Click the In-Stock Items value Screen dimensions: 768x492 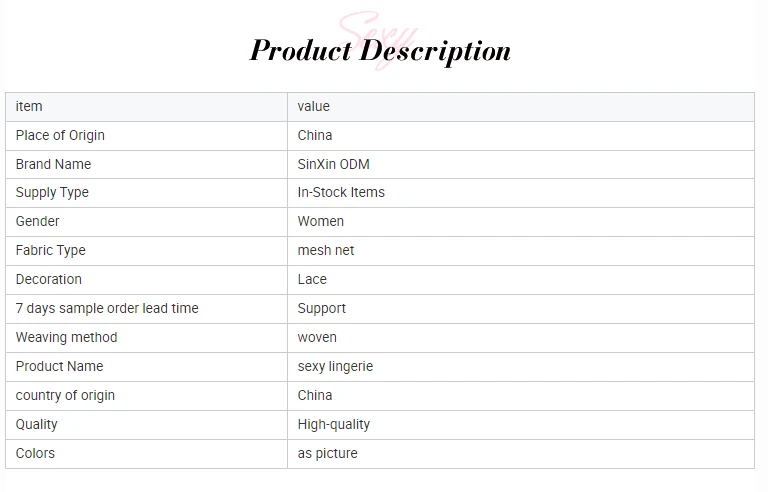point(341,192)
